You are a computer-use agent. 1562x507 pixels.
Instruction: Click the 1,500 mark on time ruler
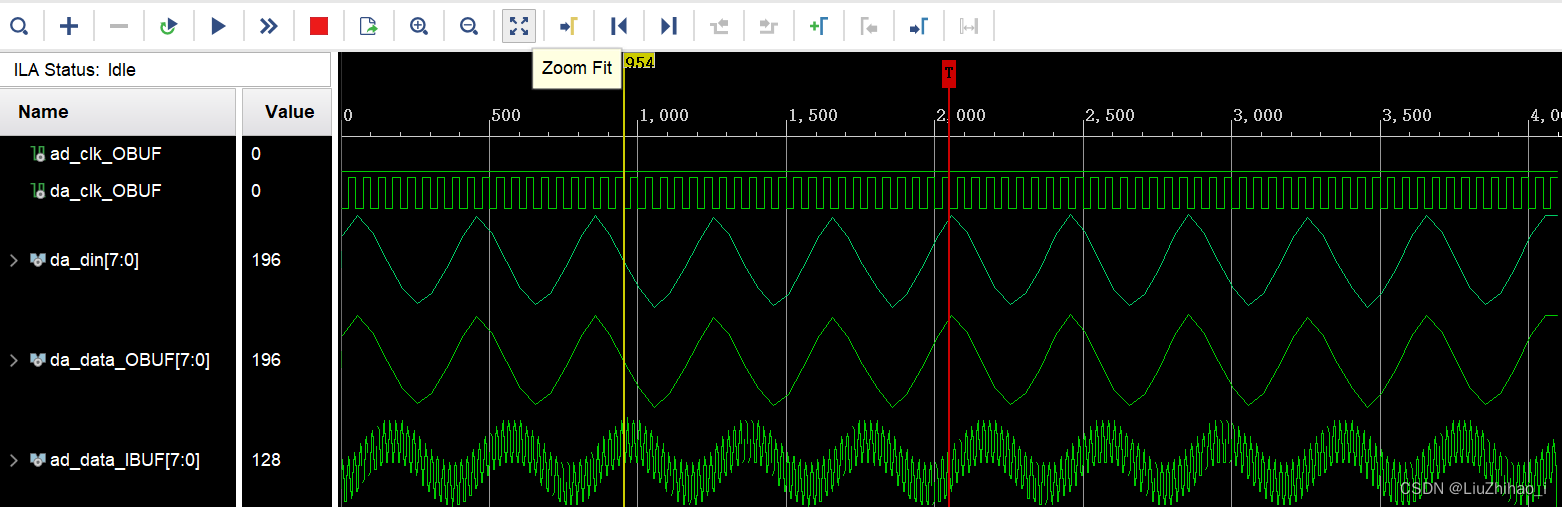coord(813,116)
